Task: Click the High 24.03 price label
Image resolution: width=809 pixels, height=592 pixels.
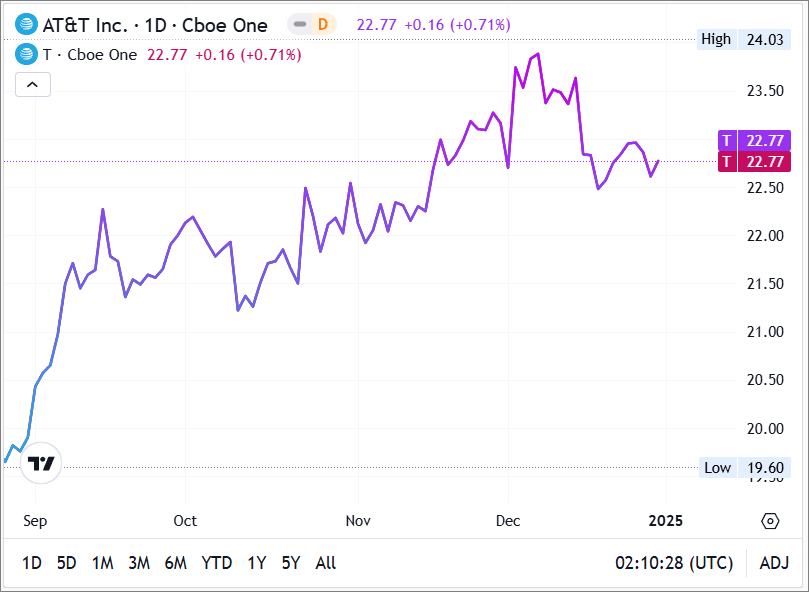Action: point(743,39)
